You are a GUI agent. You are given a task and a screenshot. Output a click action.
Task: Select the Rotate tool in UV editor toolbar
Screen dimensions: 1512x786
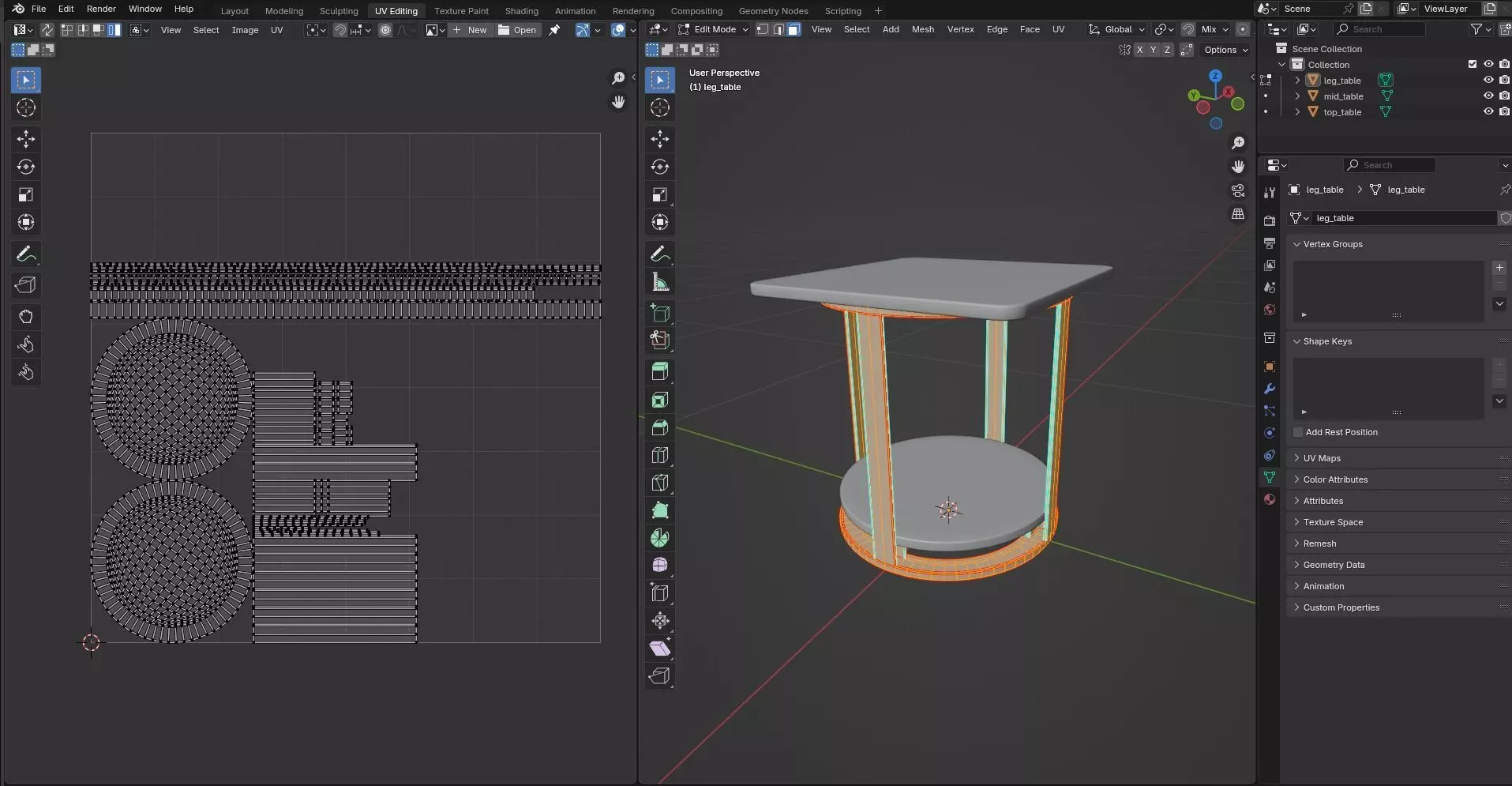click(x=26, y=167)
